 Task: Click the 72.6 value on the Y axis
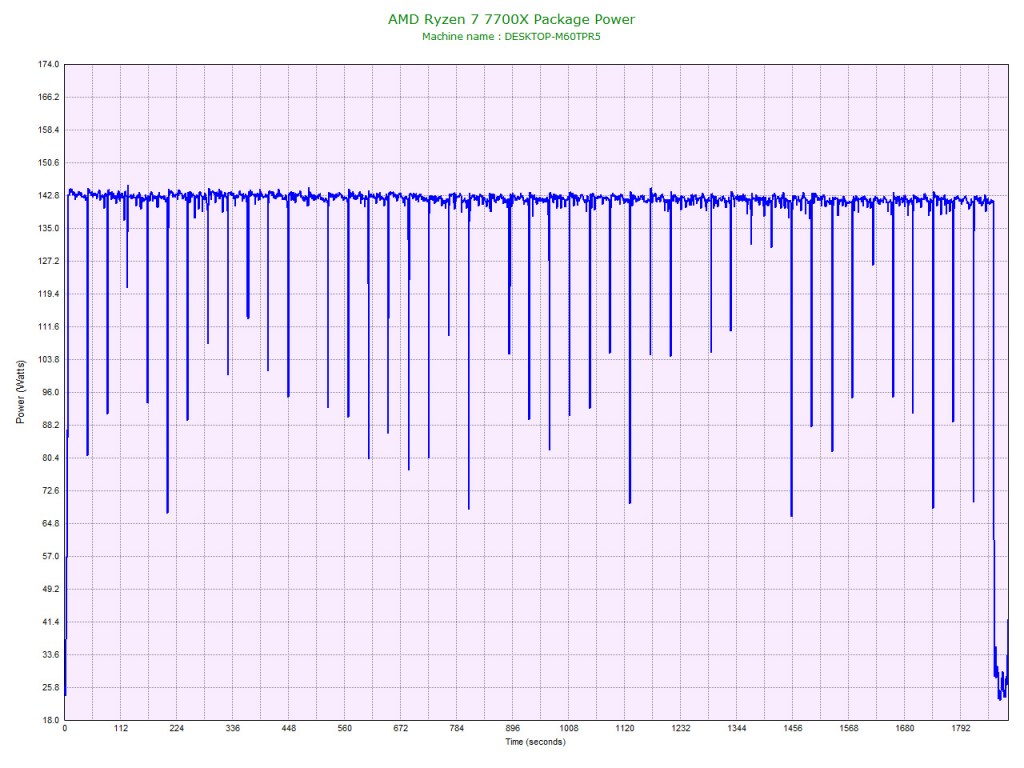pos(50,491)
